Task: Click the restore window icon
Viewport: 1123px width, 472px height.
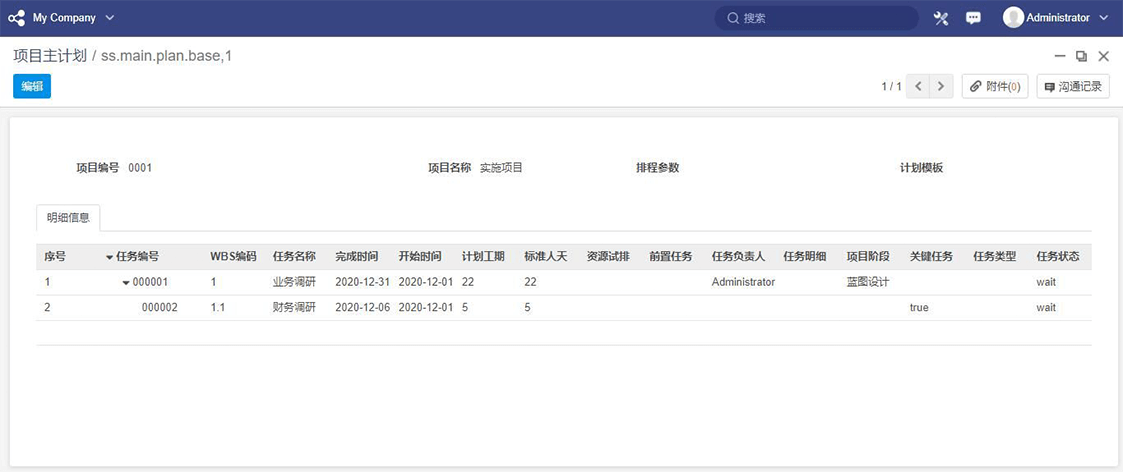Action: click(x=1081, y=56)
